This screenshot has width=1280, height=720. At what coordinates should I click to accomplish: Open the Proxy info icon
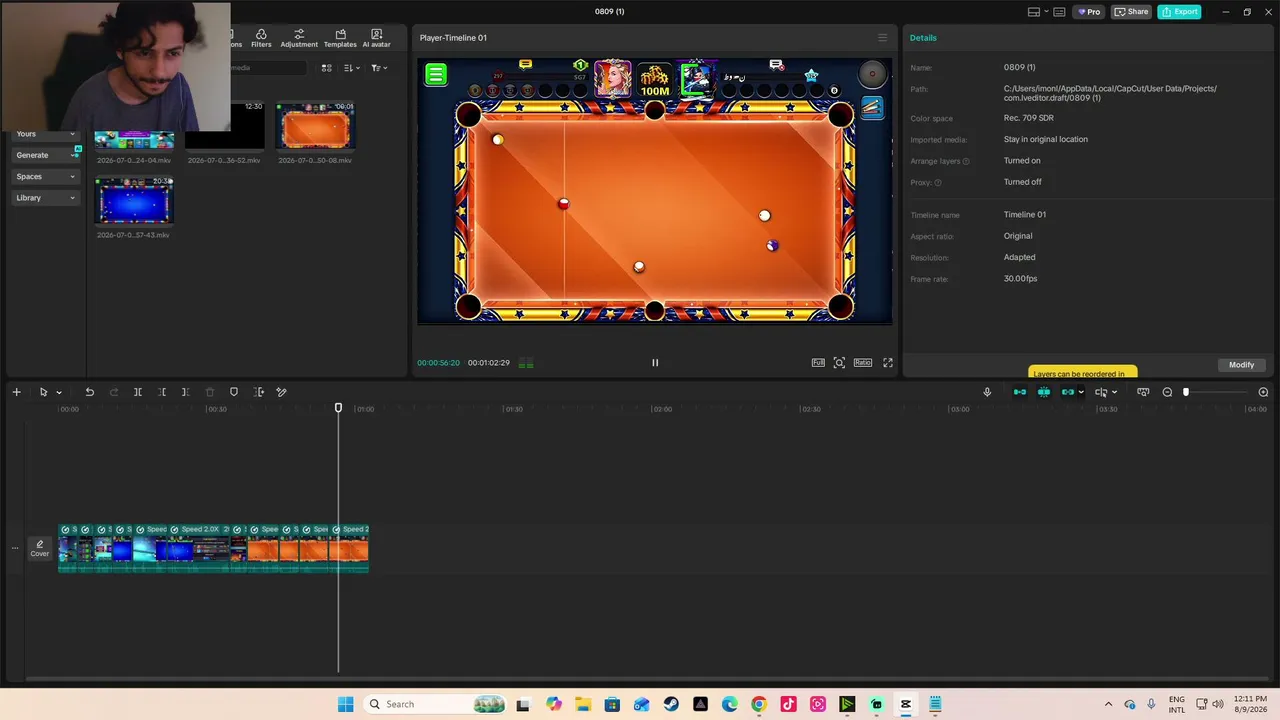coord(938,183)
